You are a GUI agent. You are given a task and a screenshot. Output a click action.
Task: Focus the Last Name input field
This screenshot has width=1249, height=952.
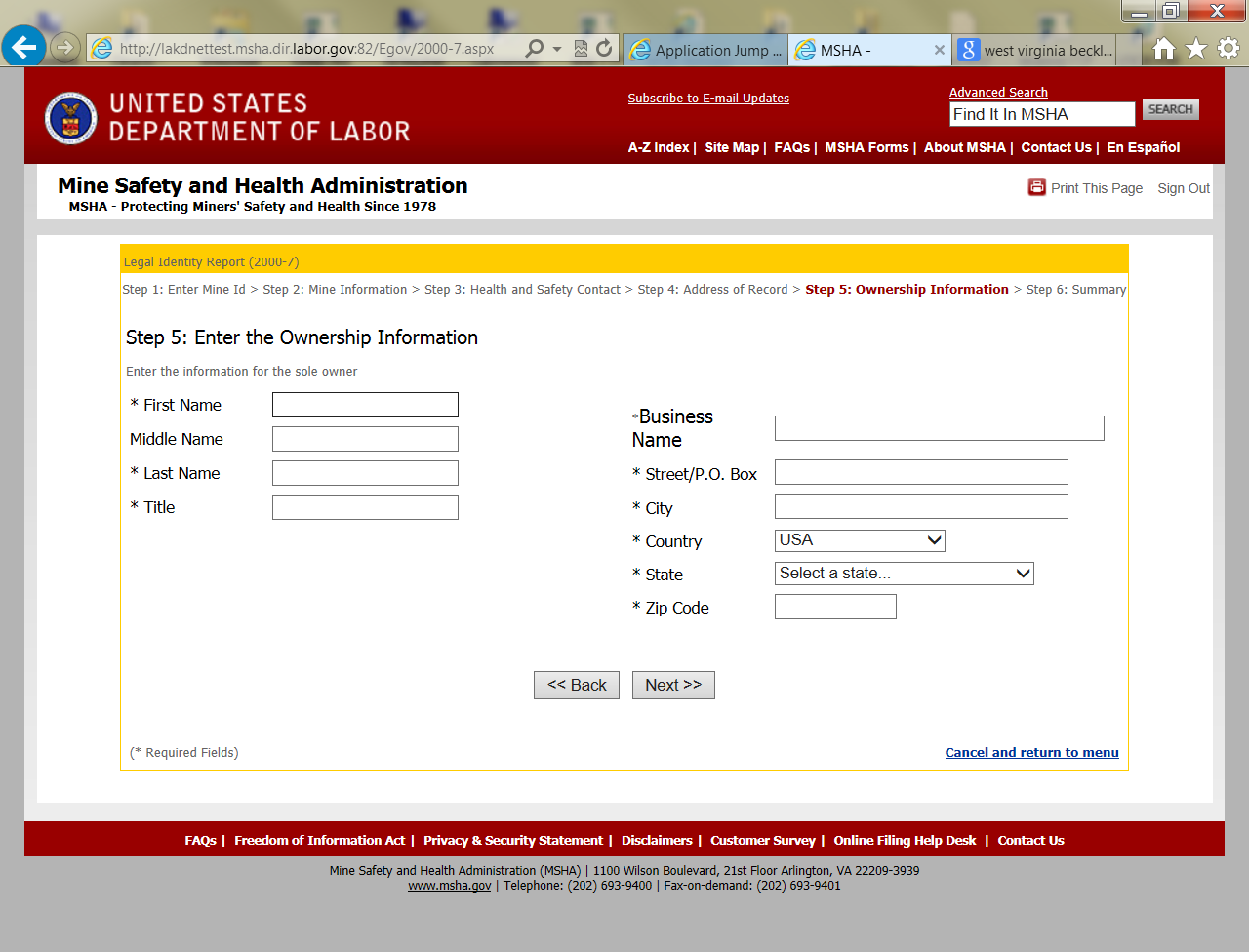tap(365, 473)
